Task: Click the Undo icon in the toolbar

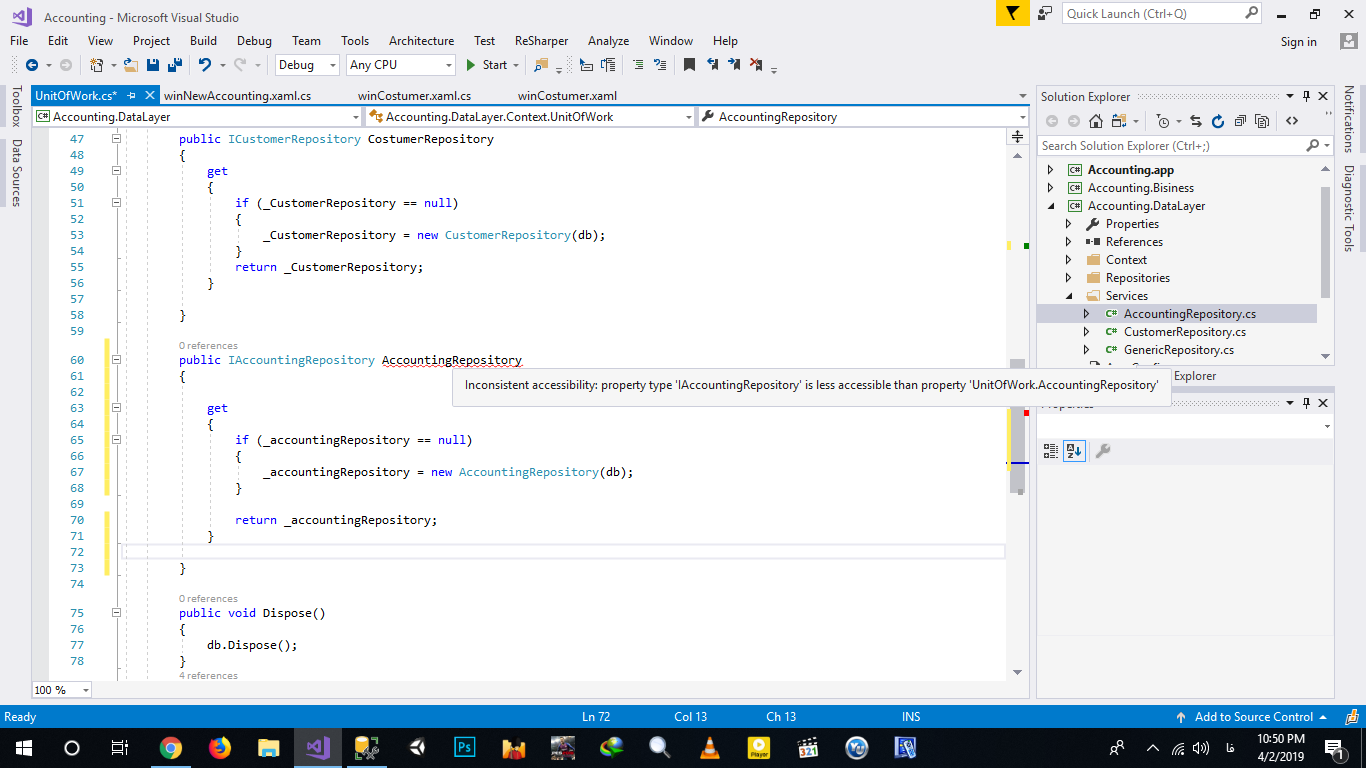Action: point(204,65)
